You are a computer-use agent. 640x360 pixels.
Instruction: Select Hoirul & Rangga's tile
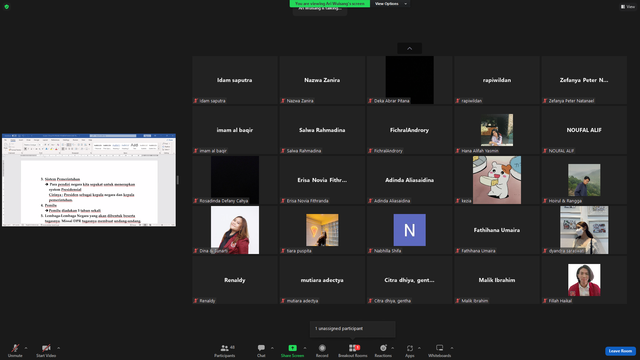coord(584,180)
